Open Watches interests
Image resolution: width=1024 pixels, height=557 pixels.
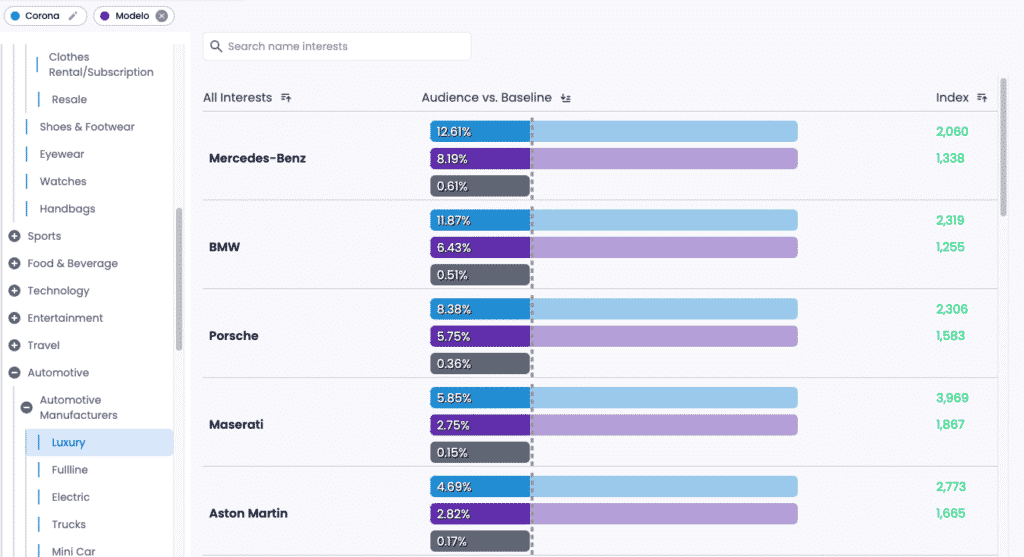pos(63,182)
